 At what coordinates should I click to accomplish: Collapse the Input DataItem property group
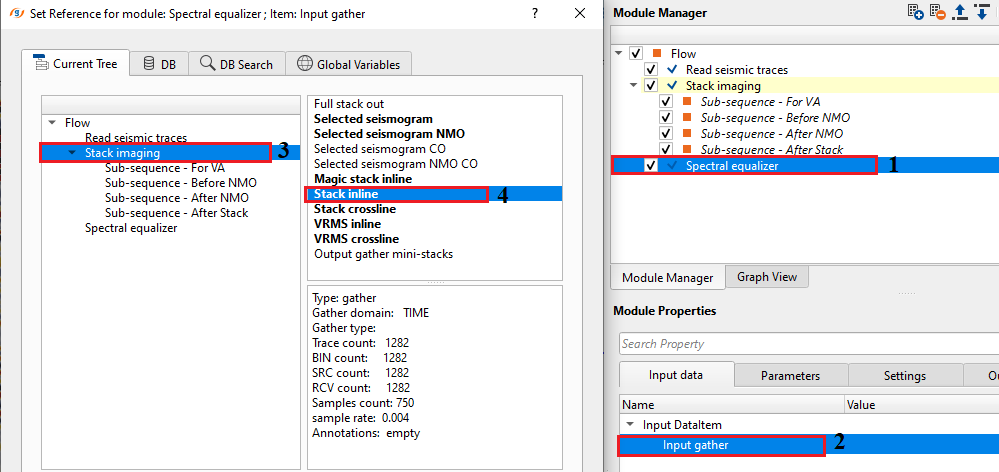click(629, 425)
